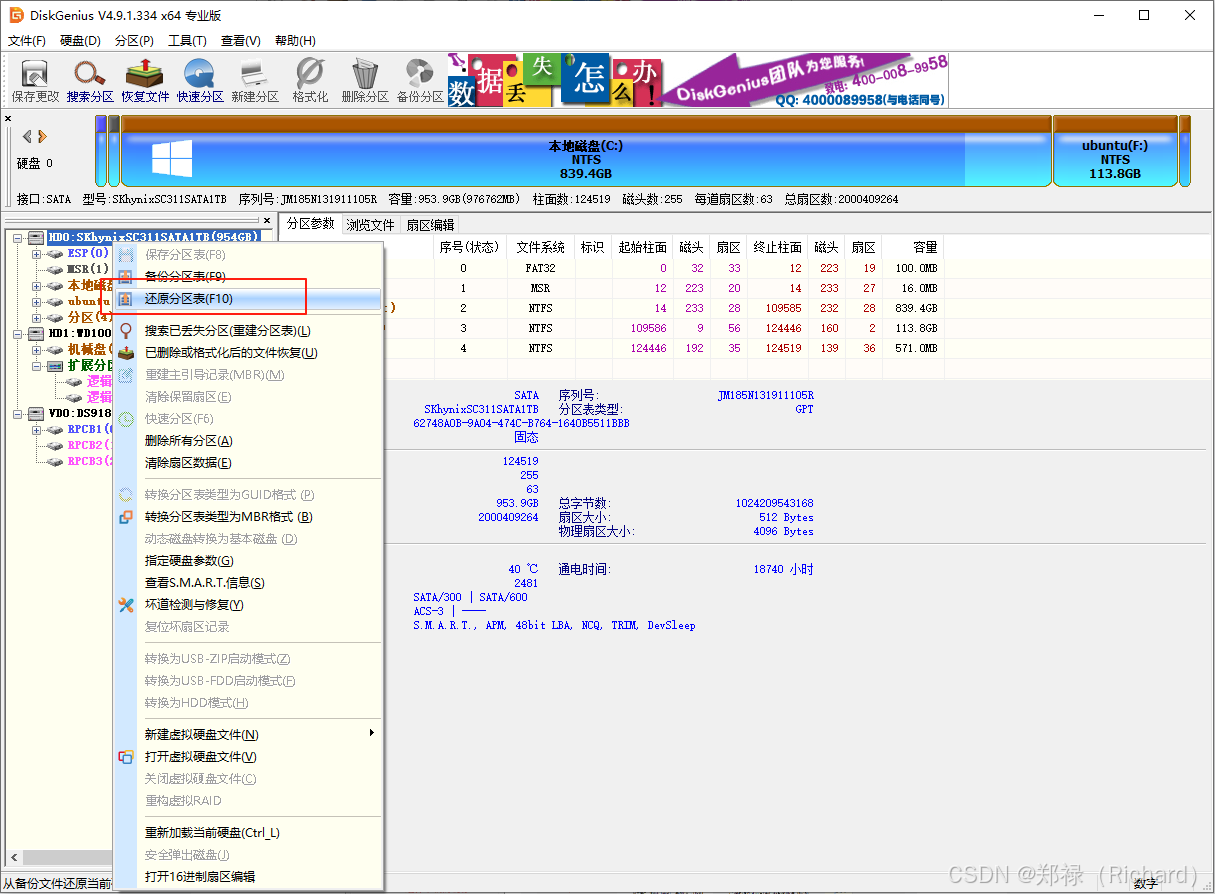1215x894 pixels.
Task: Choose 备份分区表(F9) from context menu
Action: (247, 277)
